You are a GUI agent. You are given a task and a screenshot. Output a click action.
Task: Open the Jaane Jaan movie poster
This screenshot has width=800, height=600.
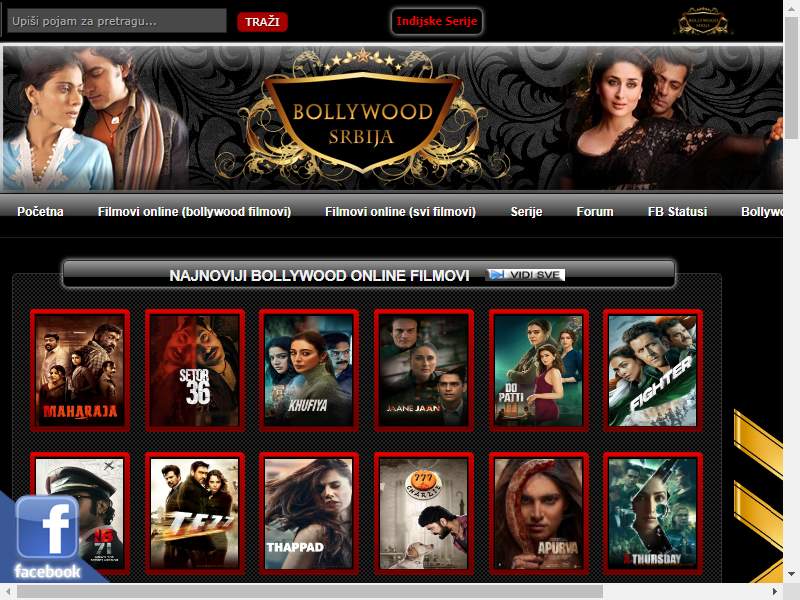tap(423, 370)
